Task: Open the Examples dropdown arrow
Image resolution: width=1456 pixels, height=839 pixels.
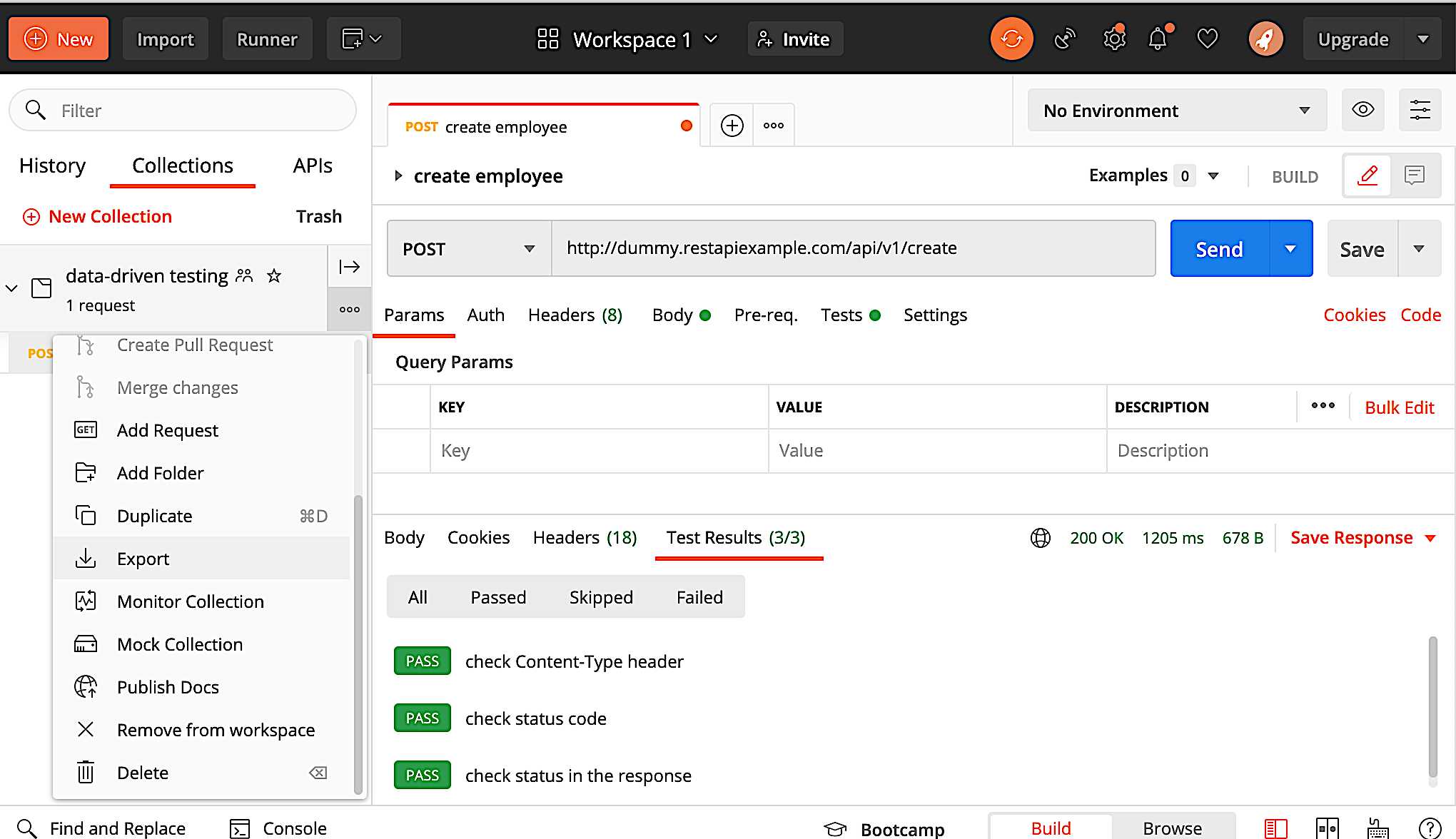Action: [x=1213, y=176]
